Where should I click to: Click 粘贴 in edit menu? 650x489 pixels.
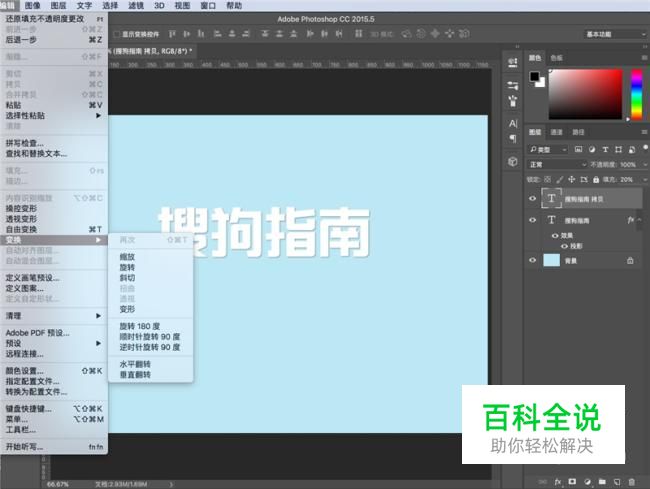[53, 105]
